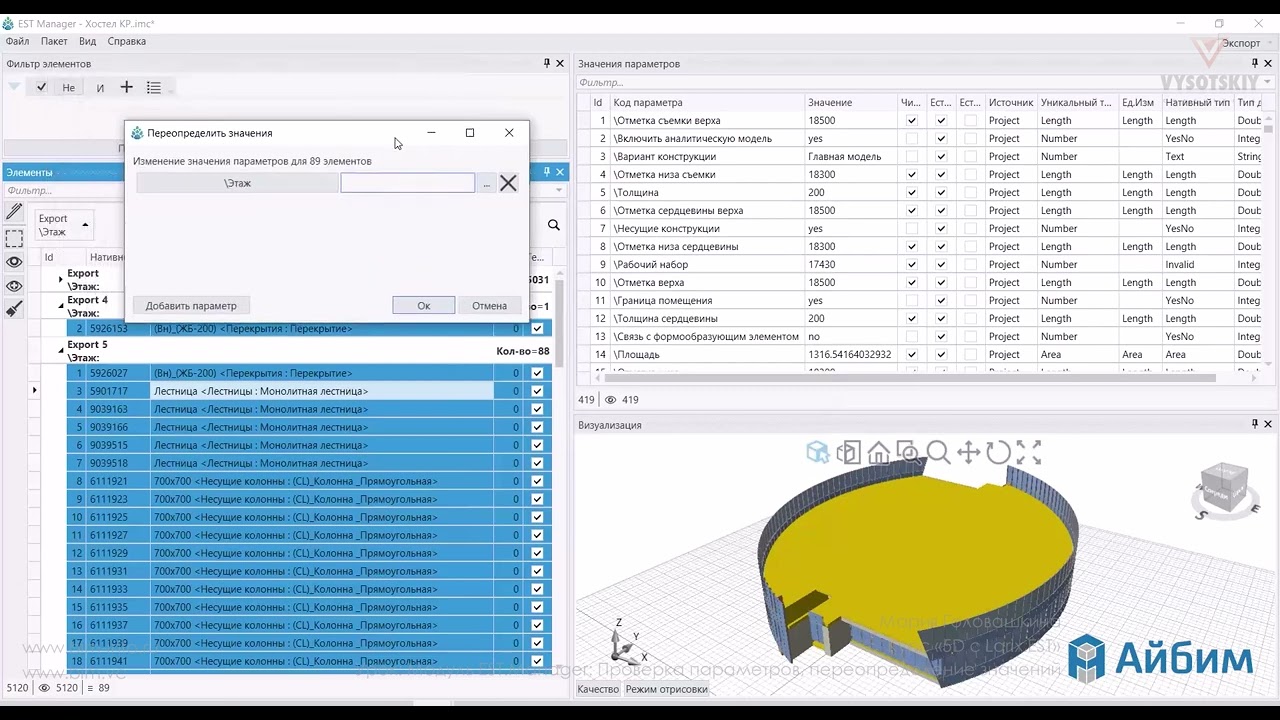
Task: Select the orbit rotate icon in visualization toolbar
Action: 998,453
